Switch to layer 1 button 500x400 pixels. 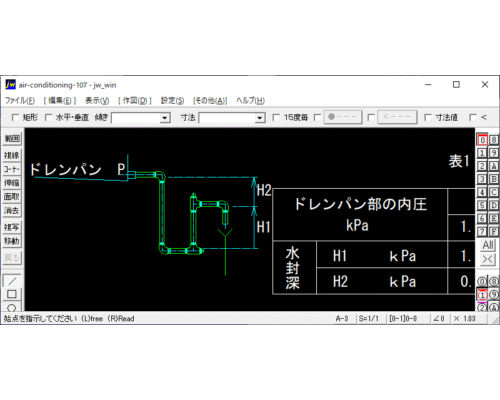pos(482,153)
